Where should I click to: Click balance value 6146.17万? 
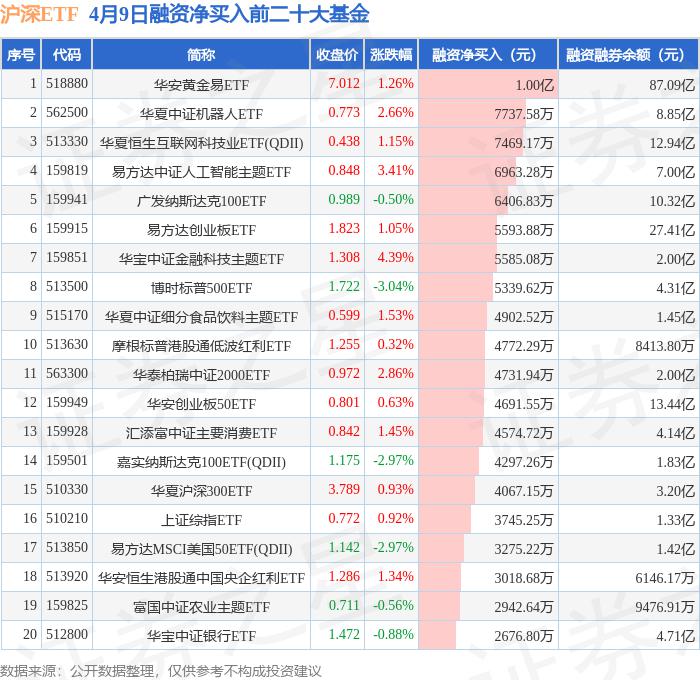point(665,578)
